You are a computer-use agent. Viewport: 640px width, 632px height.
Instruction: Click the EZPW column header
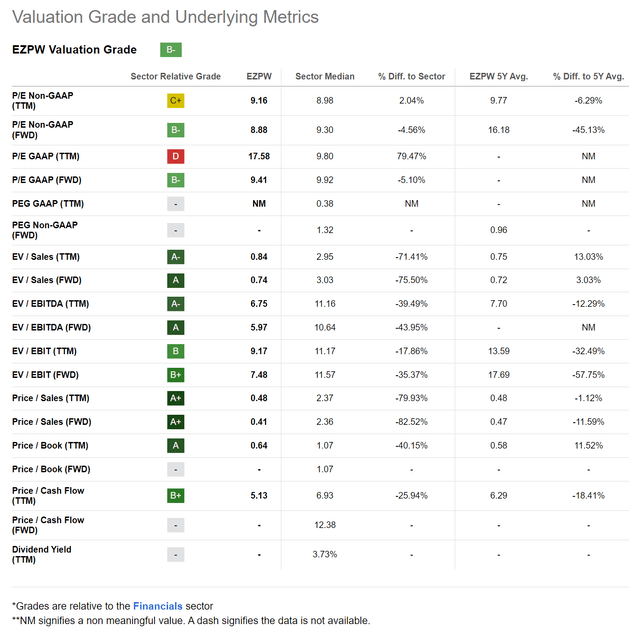click(x=259, y=76)
